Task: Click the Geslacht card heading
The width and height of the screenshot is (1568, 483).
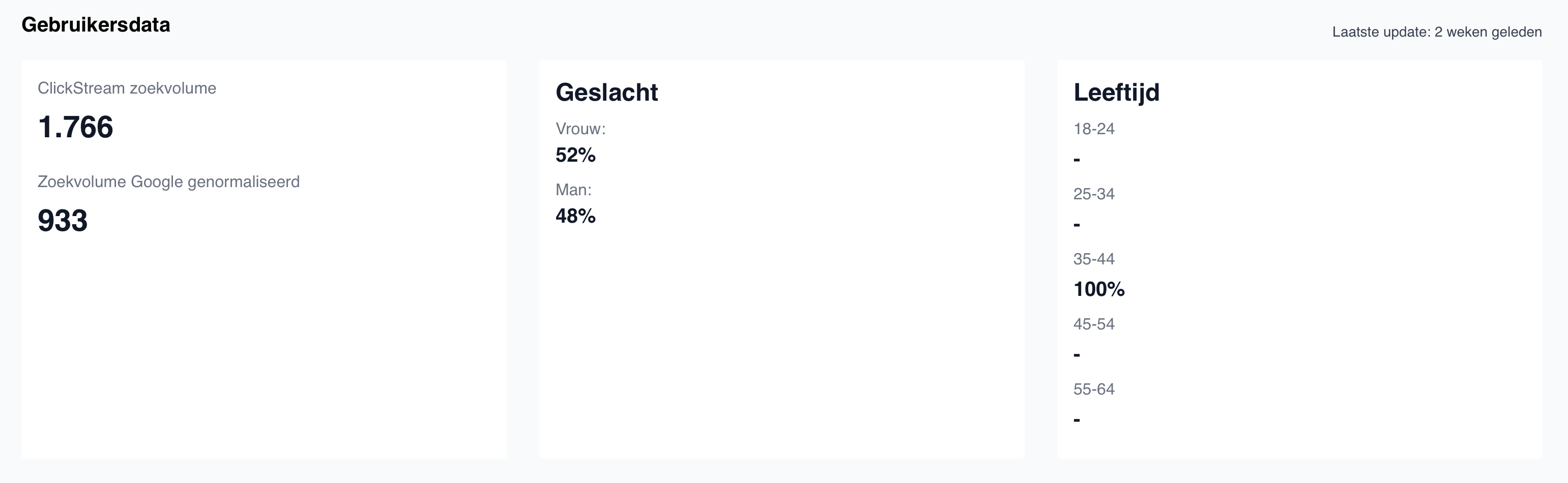Action: [606, 93]
